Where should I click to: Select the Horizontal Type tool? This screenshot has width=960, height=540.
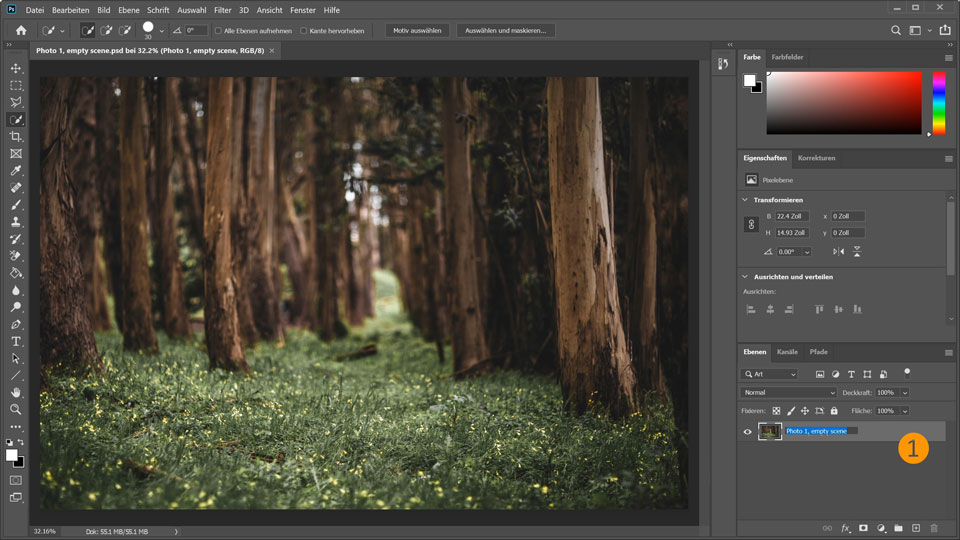point(16,341)
